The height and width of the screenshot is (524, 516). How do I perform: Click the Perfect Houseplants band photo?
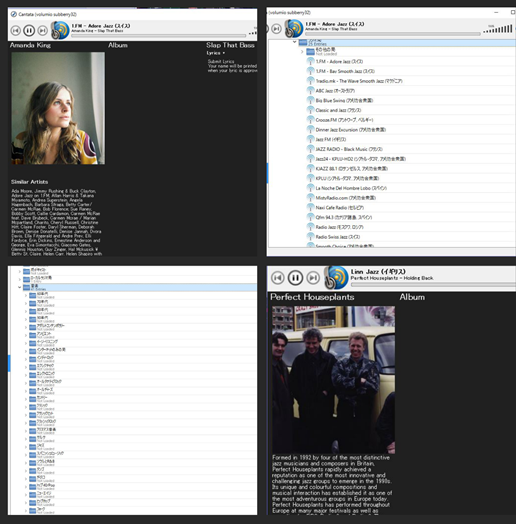[x=333, y=380]
